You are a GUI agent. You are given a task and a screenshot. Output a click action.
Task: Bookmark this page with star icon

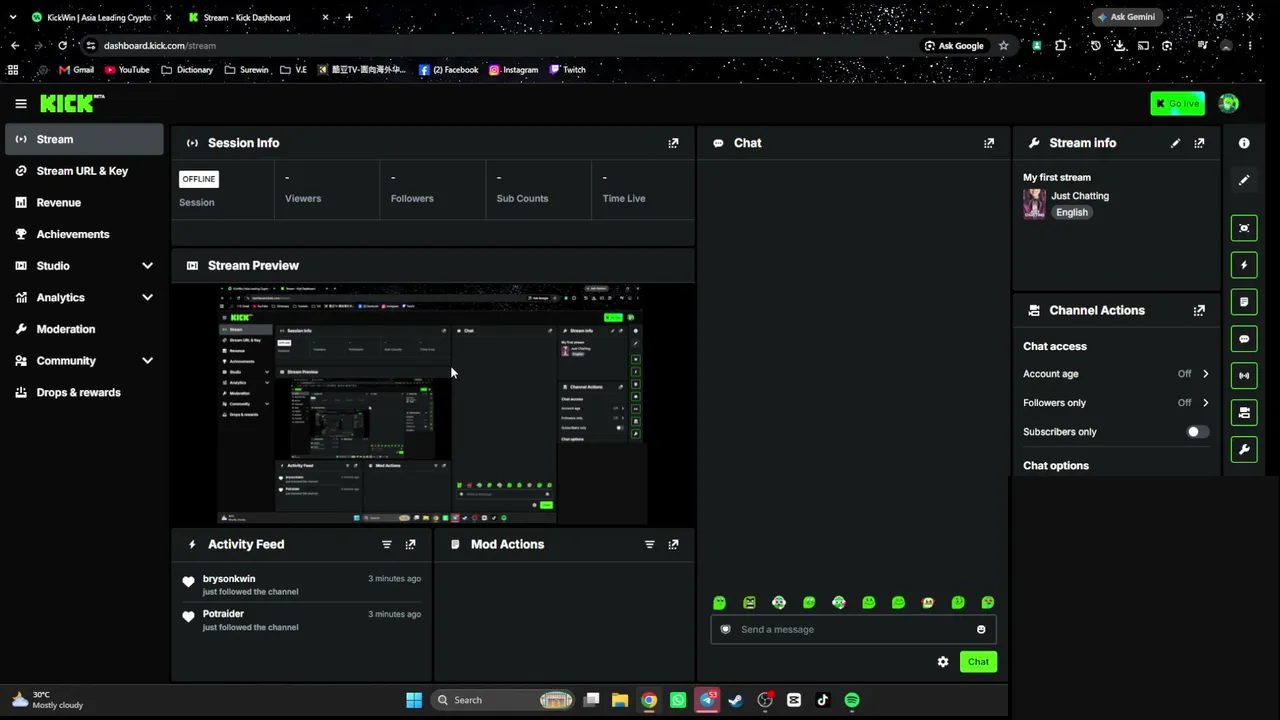tap(1003, 45)
